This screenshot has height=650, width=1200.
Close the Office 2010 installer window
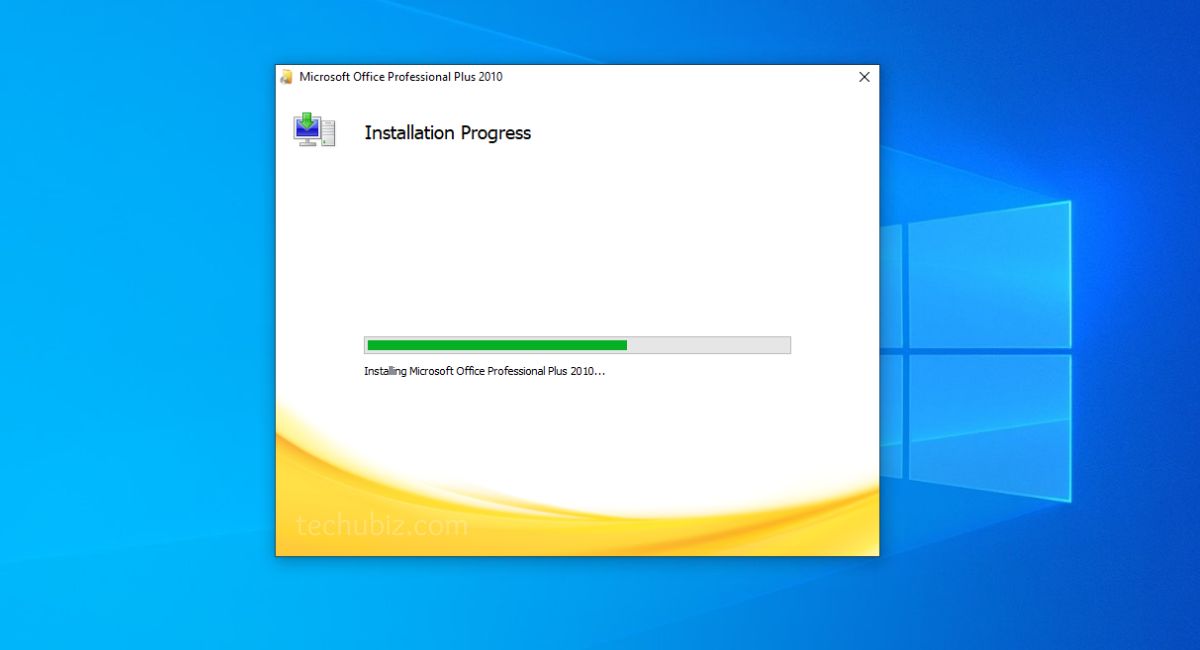tap(864, 77)
